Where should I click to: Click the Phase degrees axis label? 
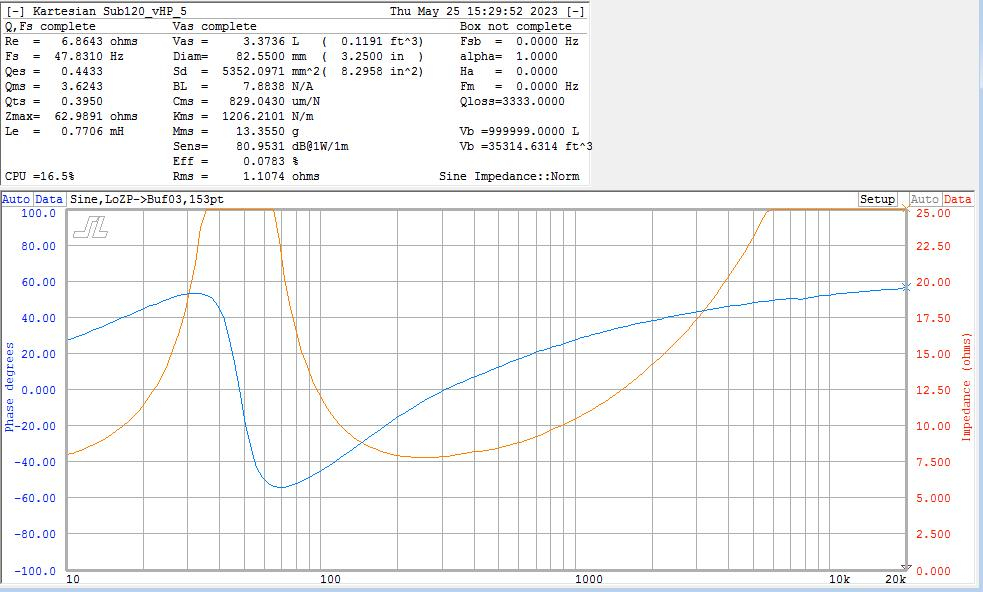(11, 387)
